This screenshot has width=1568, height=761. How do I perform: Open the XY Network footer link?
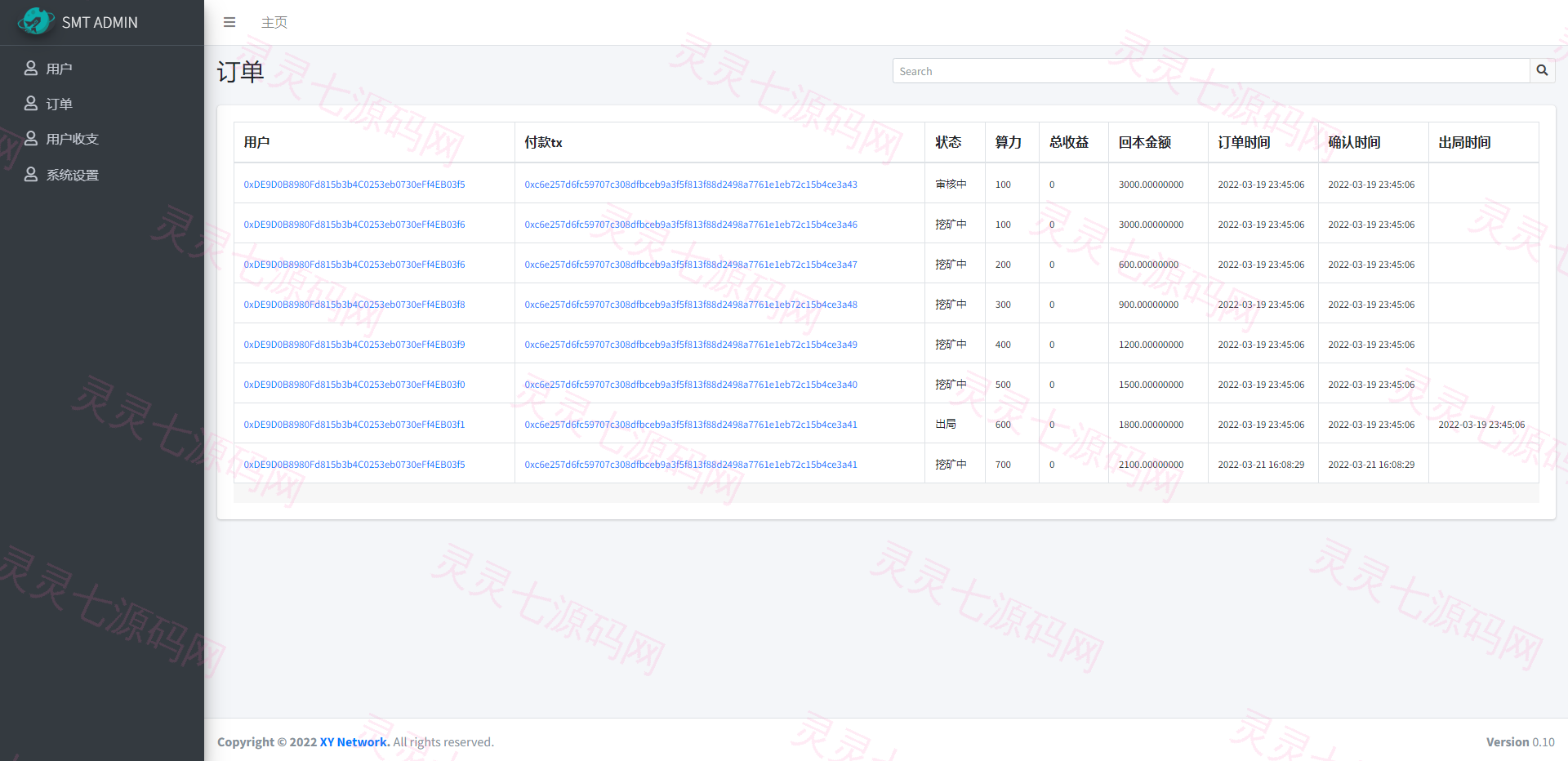pos(354,741)
